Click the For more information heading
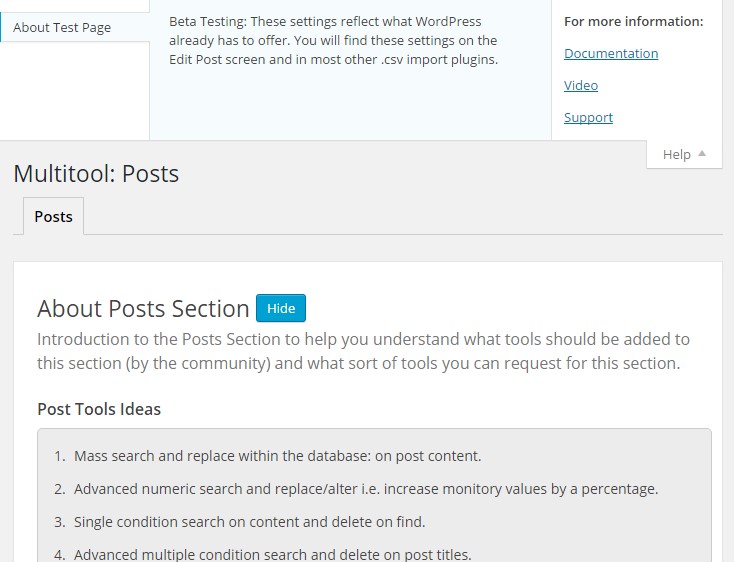 (634, 22)
